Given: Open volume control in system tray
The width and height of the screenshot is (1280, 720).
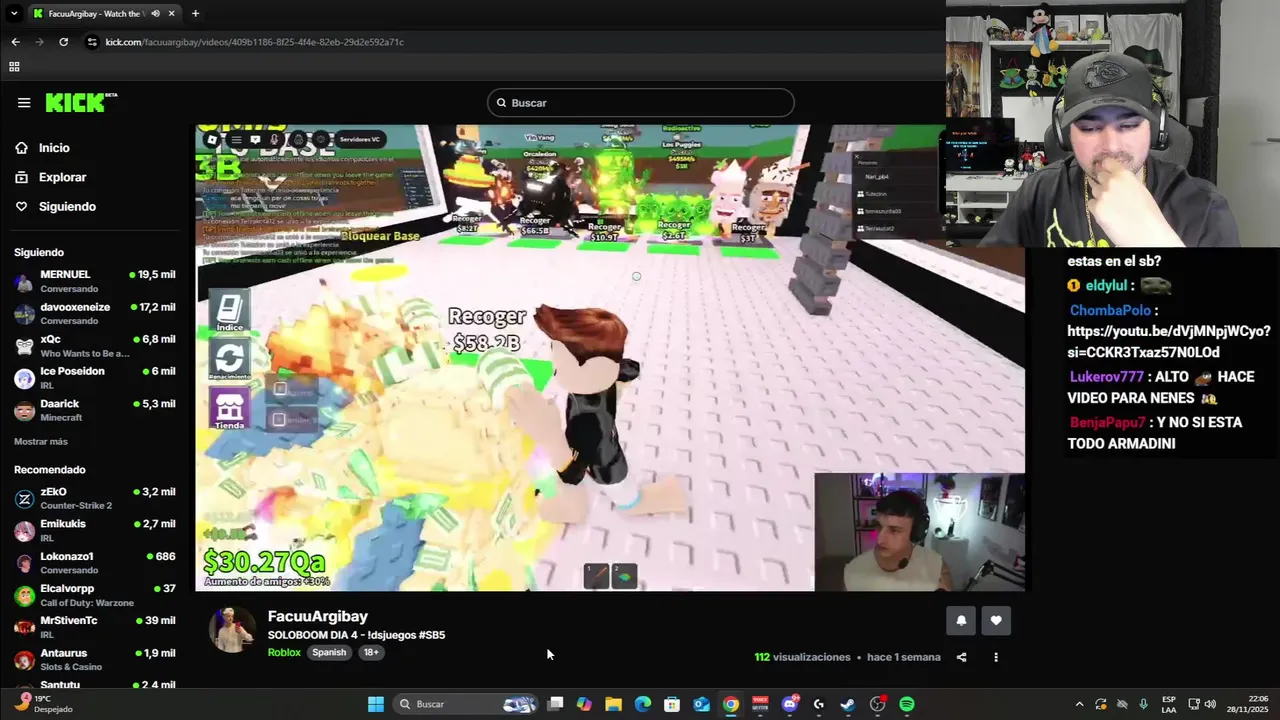Looking at the screenshot, I should coord(1208,704).
